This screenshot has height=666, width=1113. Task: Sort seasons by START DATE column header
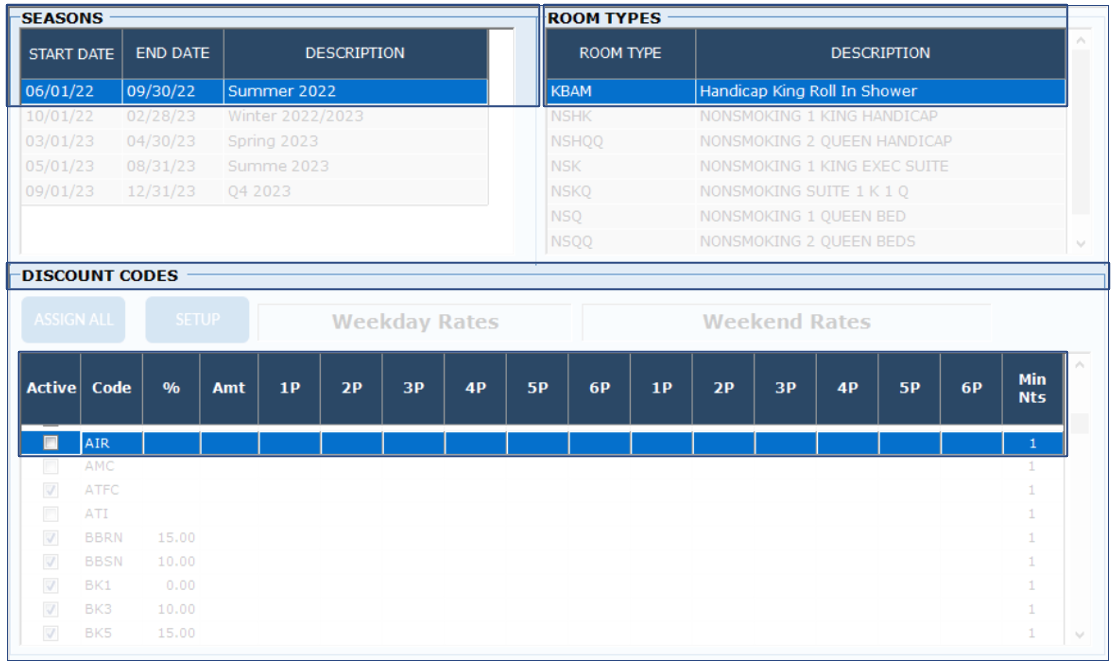tap(71, 54)
